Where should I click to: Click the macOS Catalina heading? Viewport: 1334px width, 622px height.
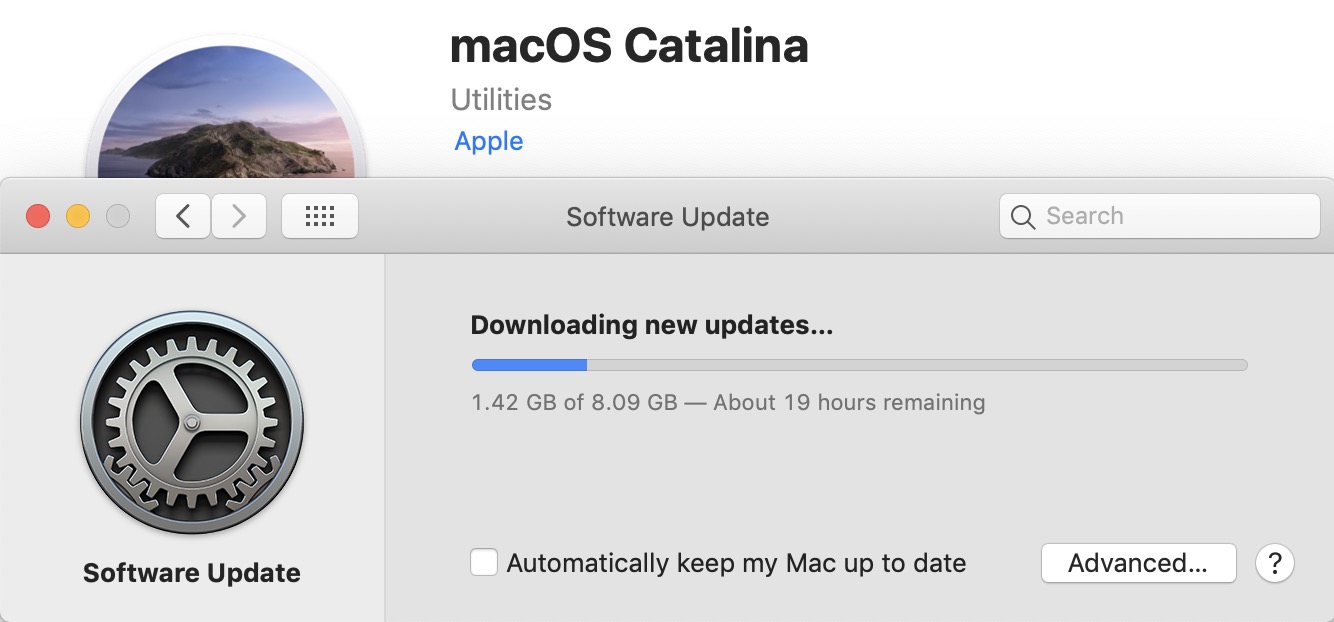(x=629, y=46)
